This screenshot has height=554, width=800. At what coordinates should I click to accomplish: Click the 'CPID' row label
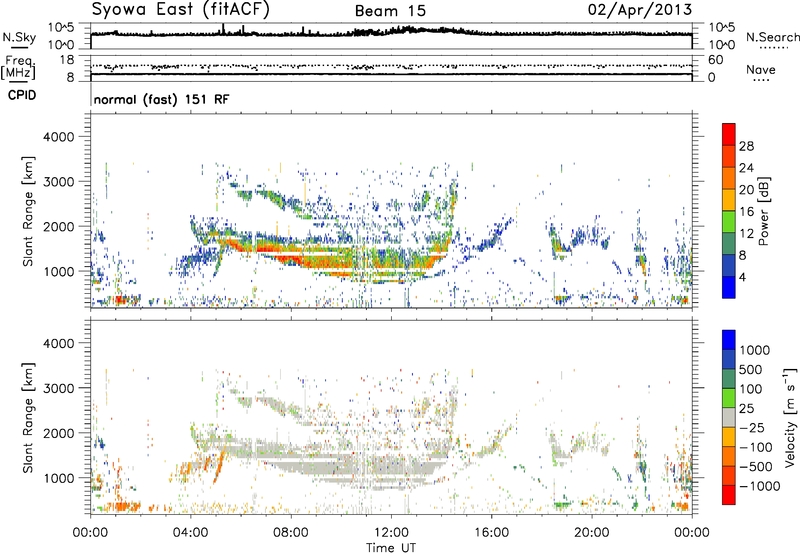pos(22,95)
